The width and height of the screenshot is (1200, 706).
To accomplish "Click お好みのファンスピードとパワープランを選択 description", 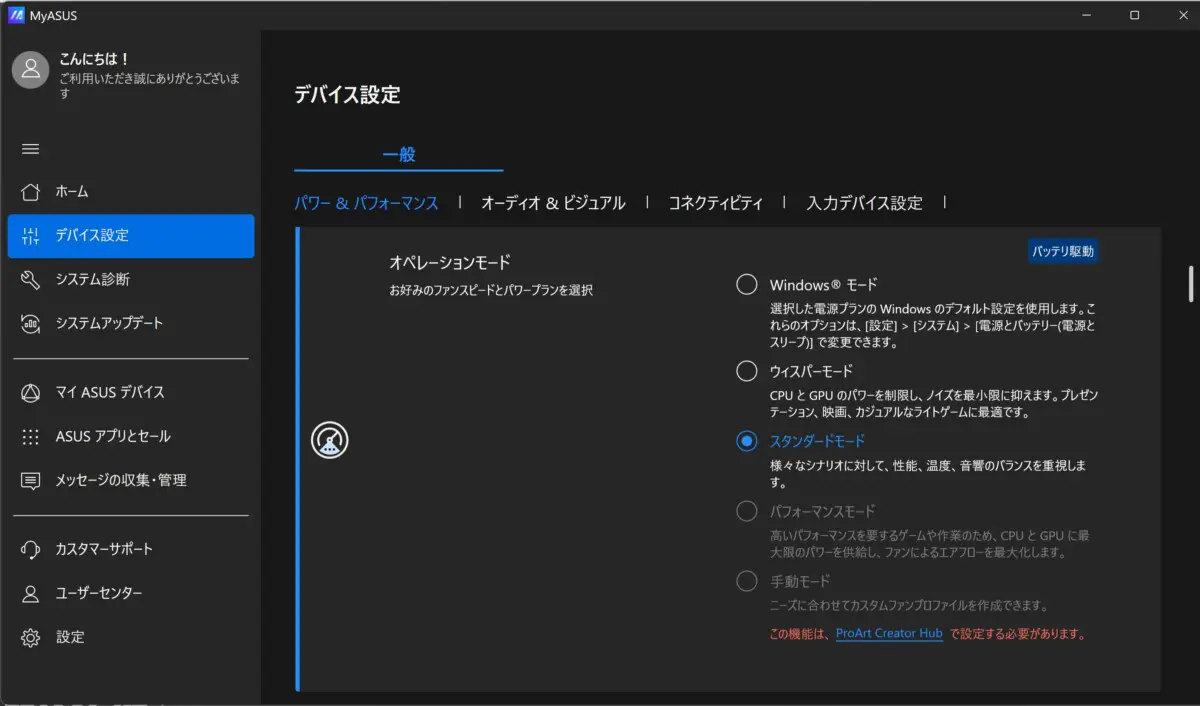I will click(x=491, y=291).
